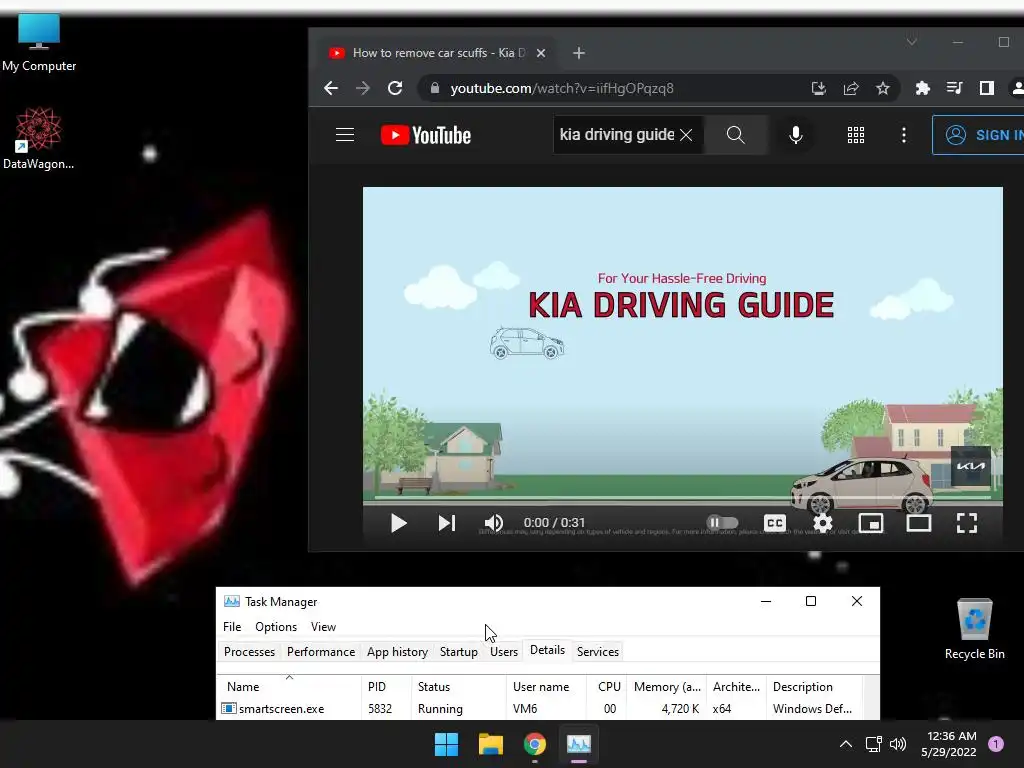Switch to theater mode
The width and height of the screenshot is (1024, 768).
[x=919, y=523]
